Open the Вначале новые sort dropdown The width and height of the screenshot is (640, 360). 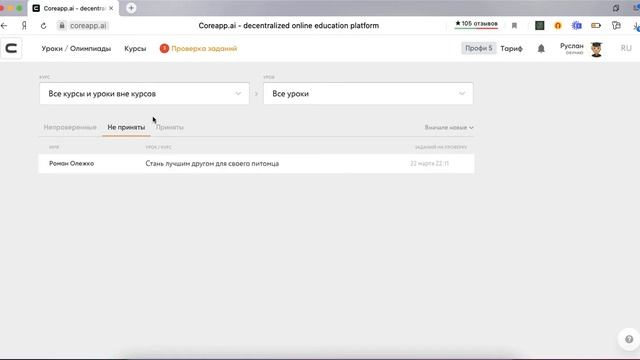(x=449, y=128)
